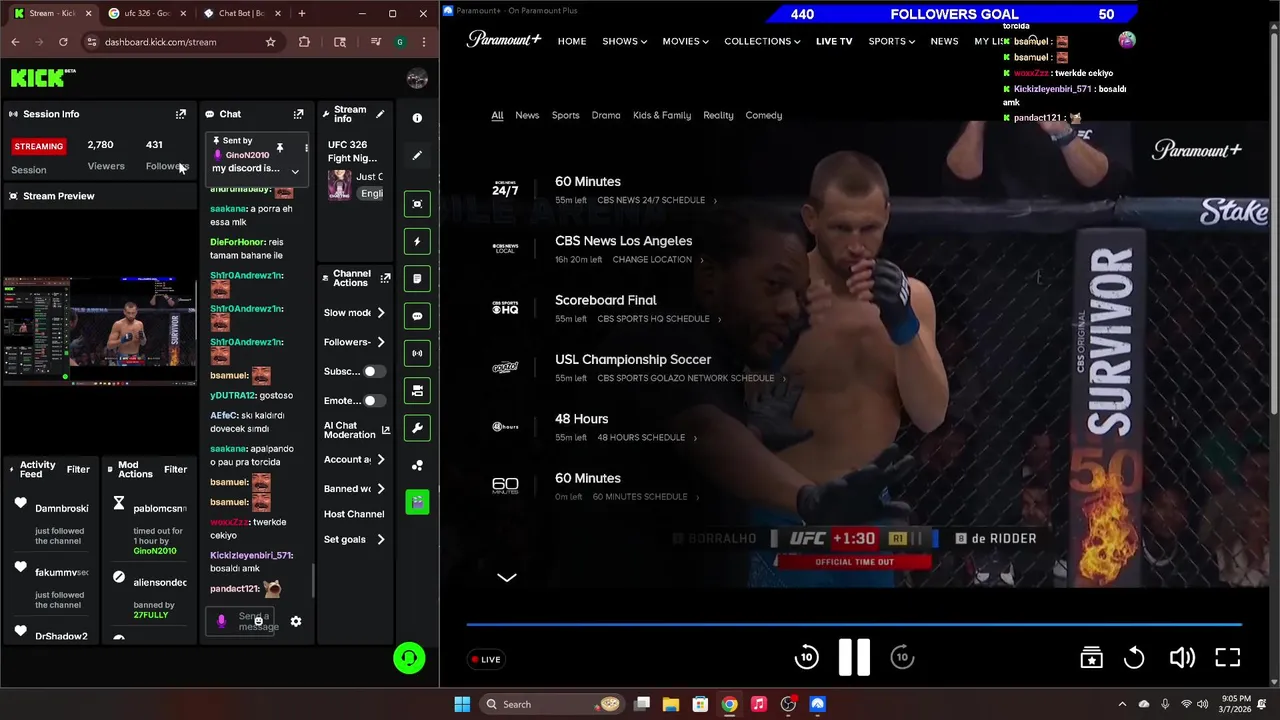1280x720 pixels.
Task: Go to Paramount+ Home
Action: (x=572, y=41)
